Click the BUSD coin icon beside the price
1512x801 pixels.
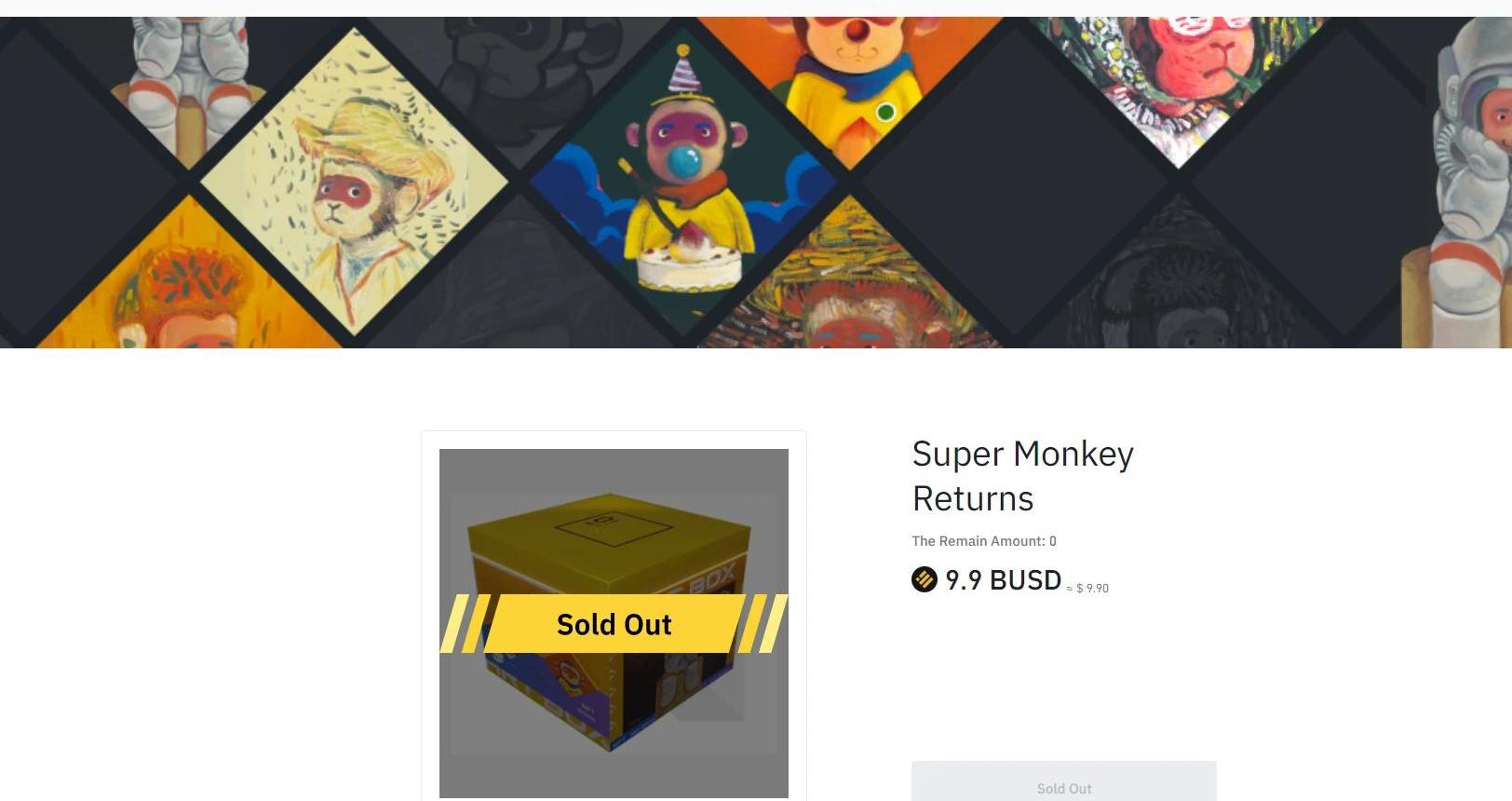pos(924,579)
